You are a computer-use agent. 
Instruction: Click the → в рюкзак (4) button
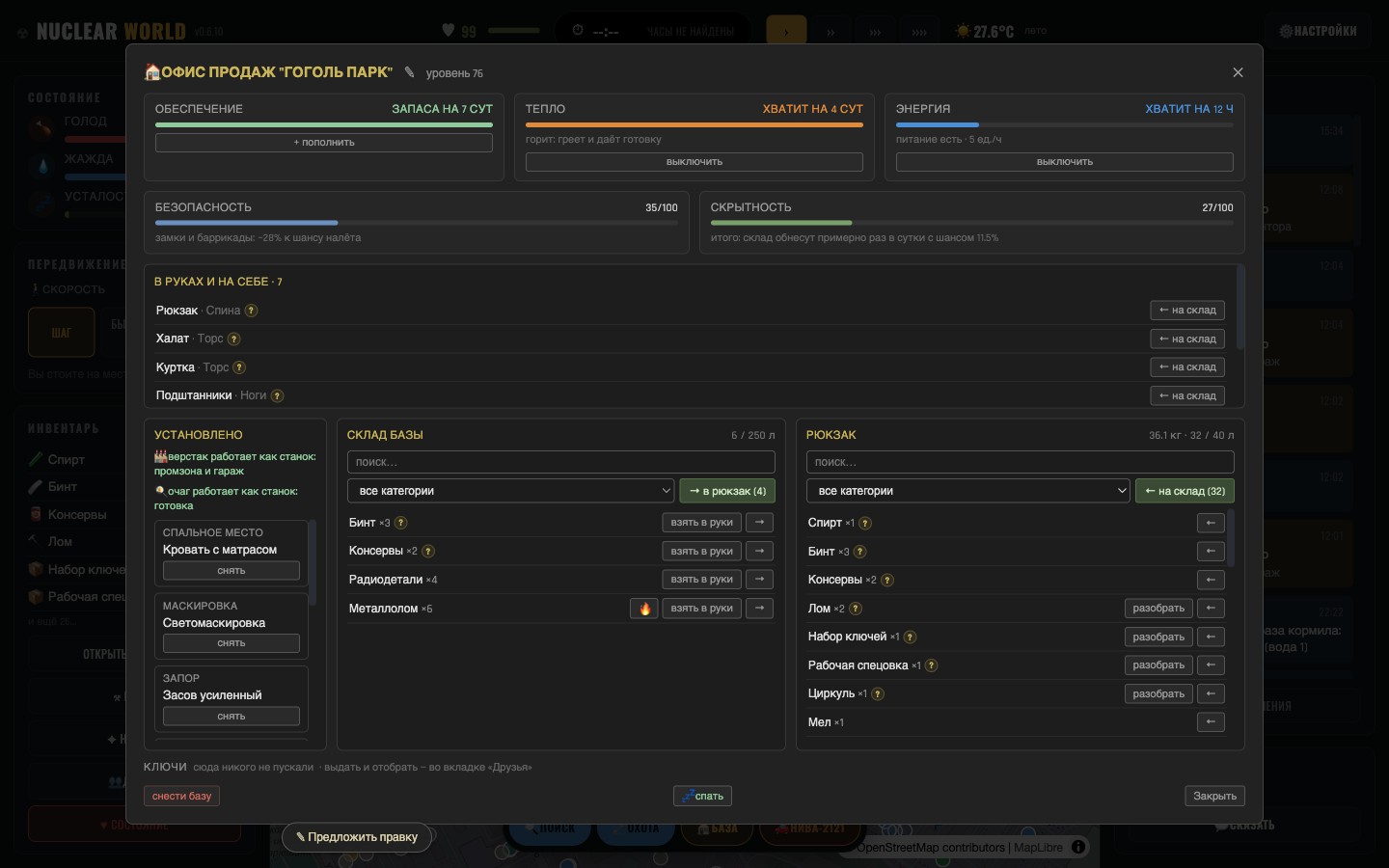click(727, 491)
